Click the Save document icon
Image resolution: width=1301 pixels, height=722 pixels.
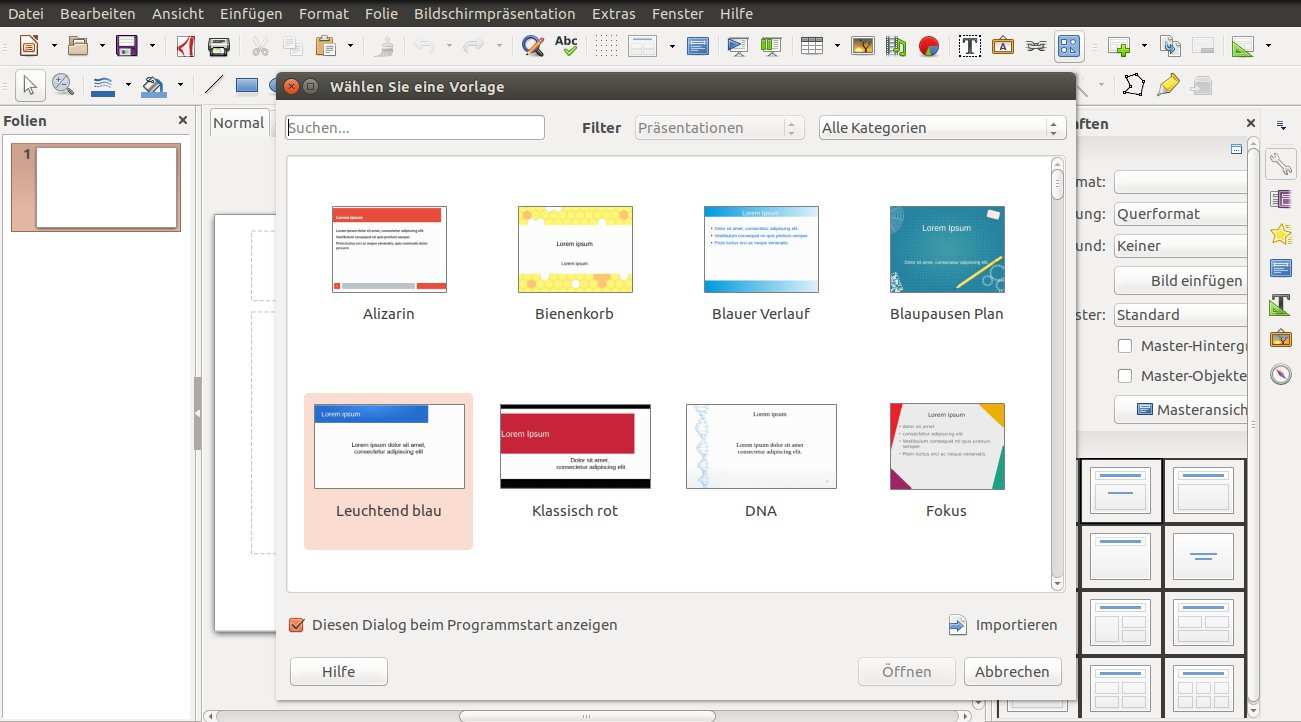coord(127,46)
